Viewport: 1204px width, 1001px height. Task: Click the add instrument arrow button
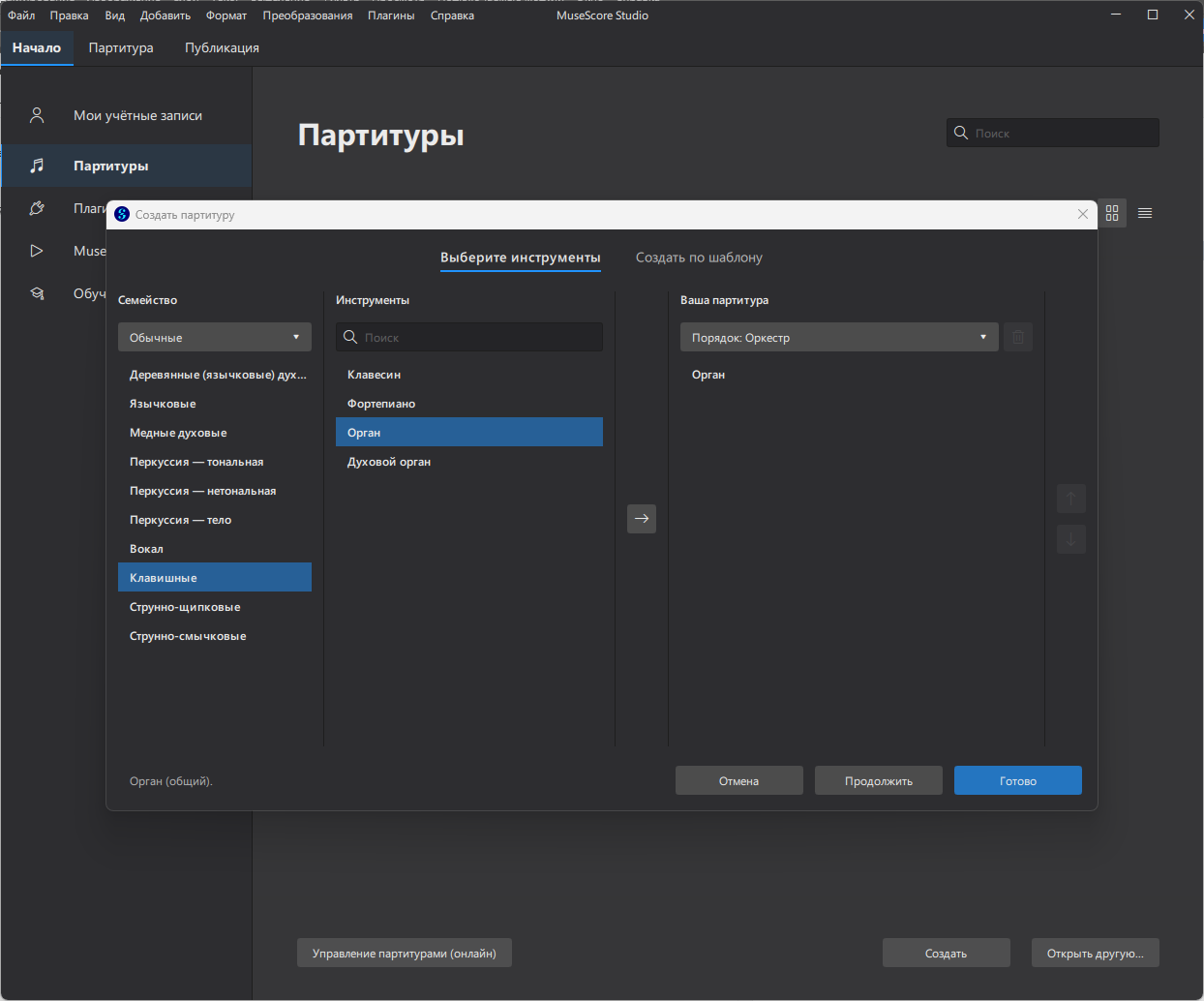pos(642,519)
